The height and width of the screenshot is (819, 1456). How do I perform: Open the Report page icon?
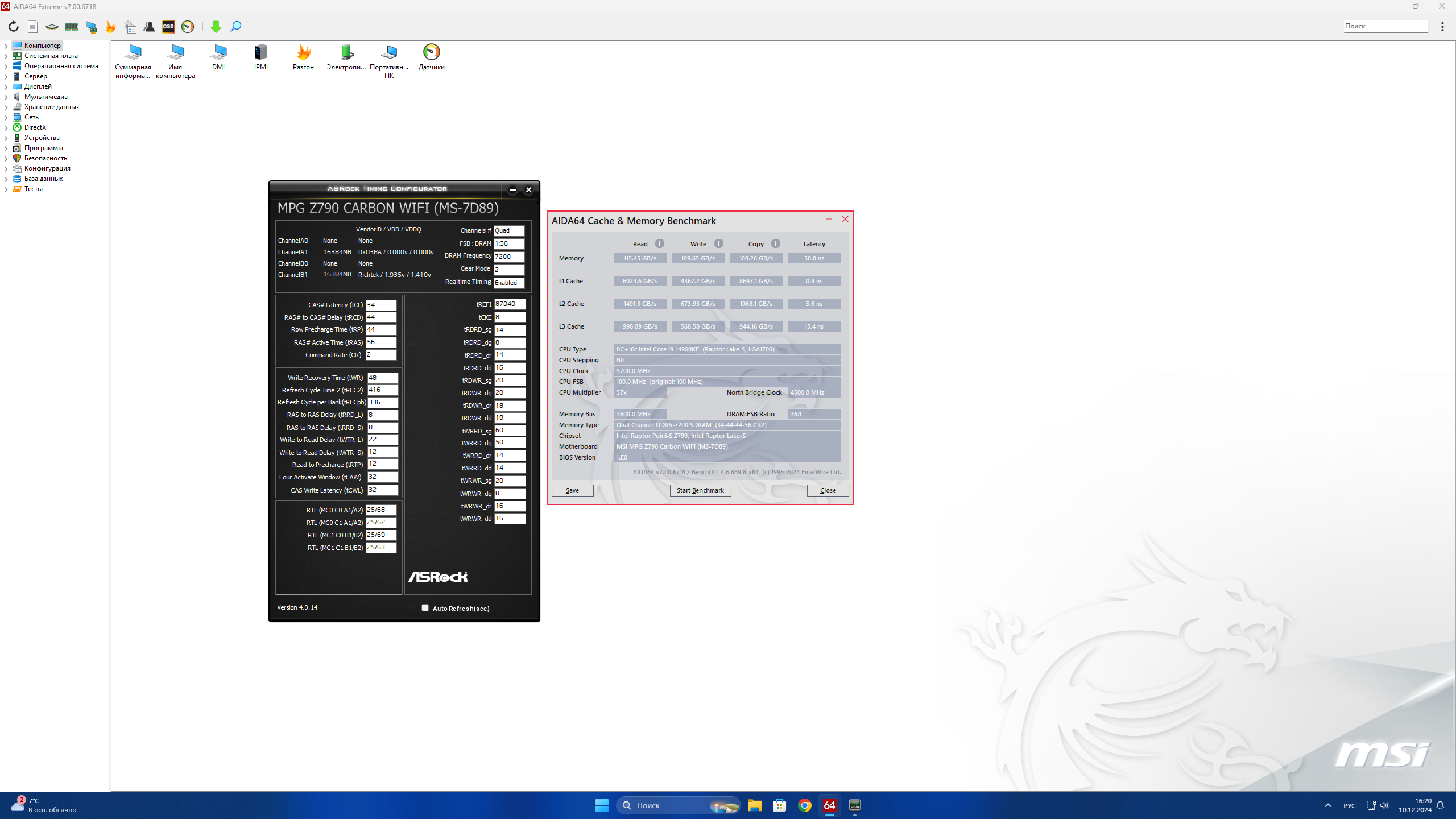pyautogui.click(x=33, y=27)
